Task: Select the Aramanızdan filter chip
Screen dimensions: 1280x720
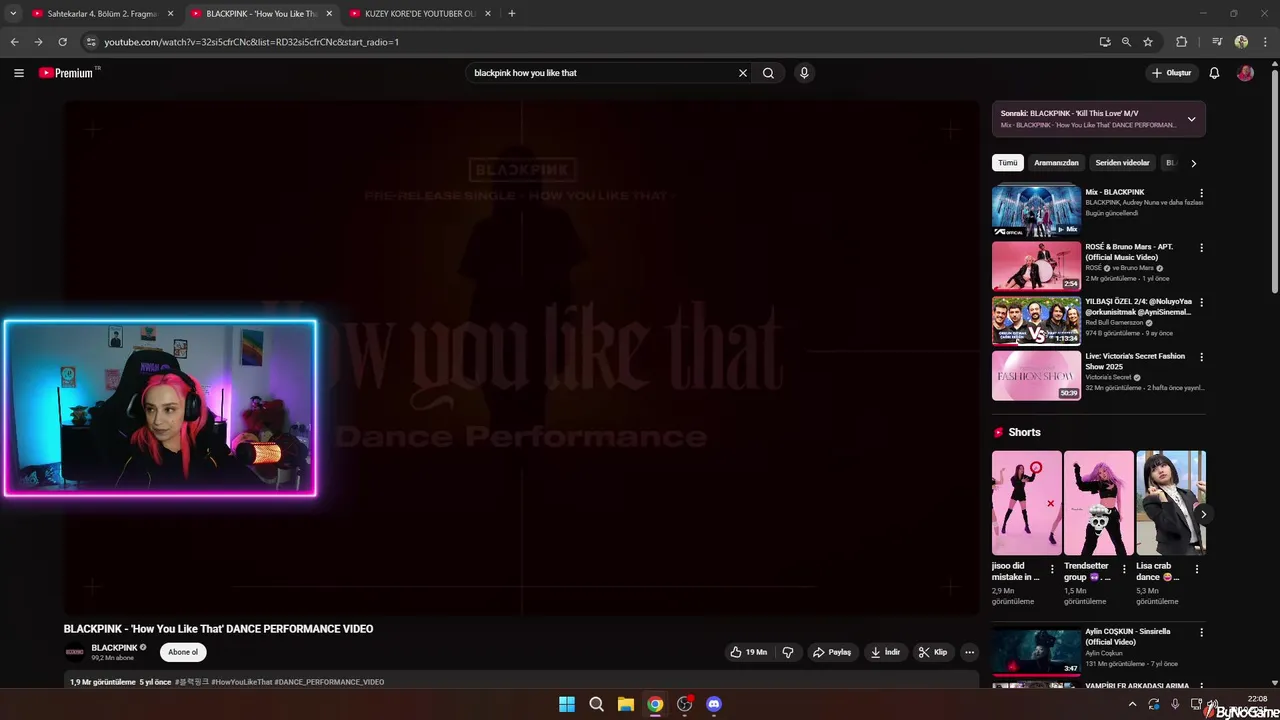Action: 1056,163
